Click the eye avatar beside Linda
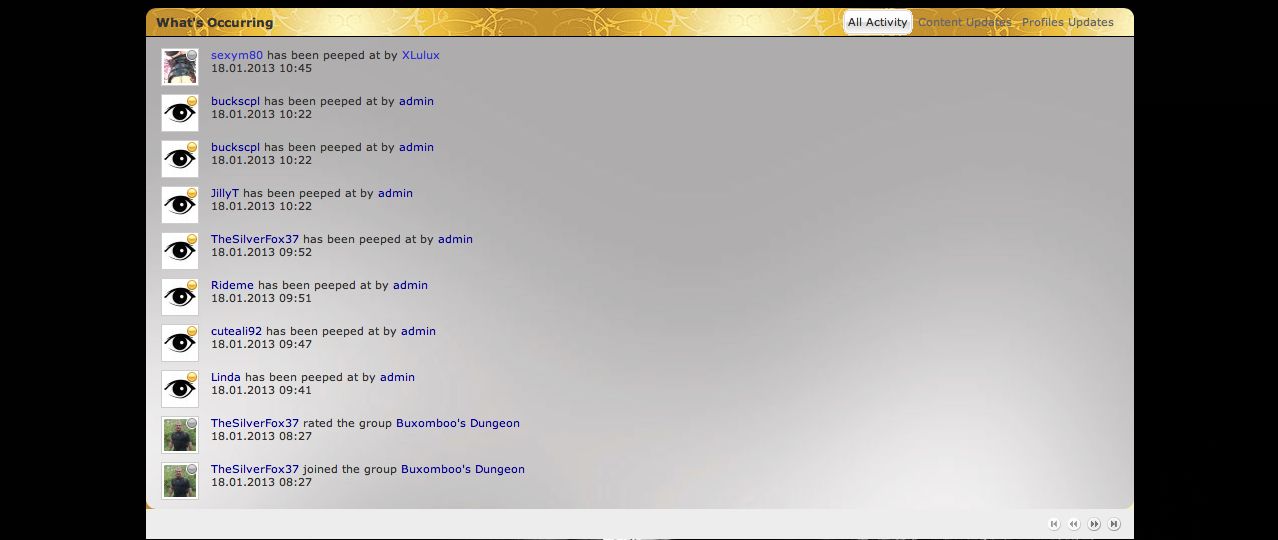Screen dimensions: 1278x540 click(x=180, y=389)
